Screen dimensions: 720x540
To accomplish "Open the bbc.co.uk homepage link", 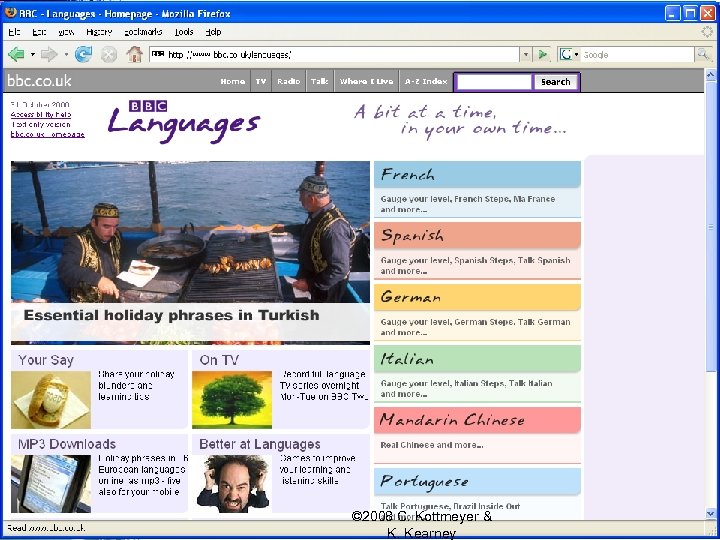I will [47, 135].
